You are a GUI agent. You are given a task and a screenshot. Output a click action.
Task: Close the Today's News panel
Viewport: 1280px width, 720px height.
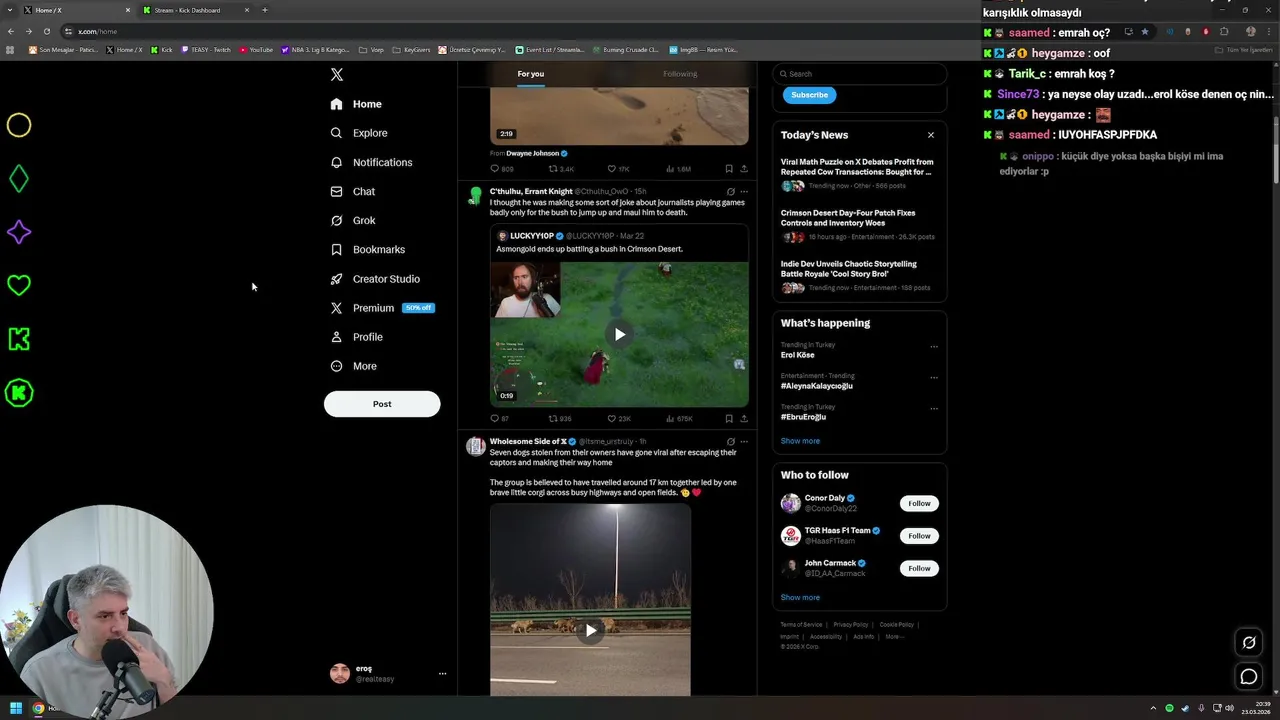(x=931, y=135)
